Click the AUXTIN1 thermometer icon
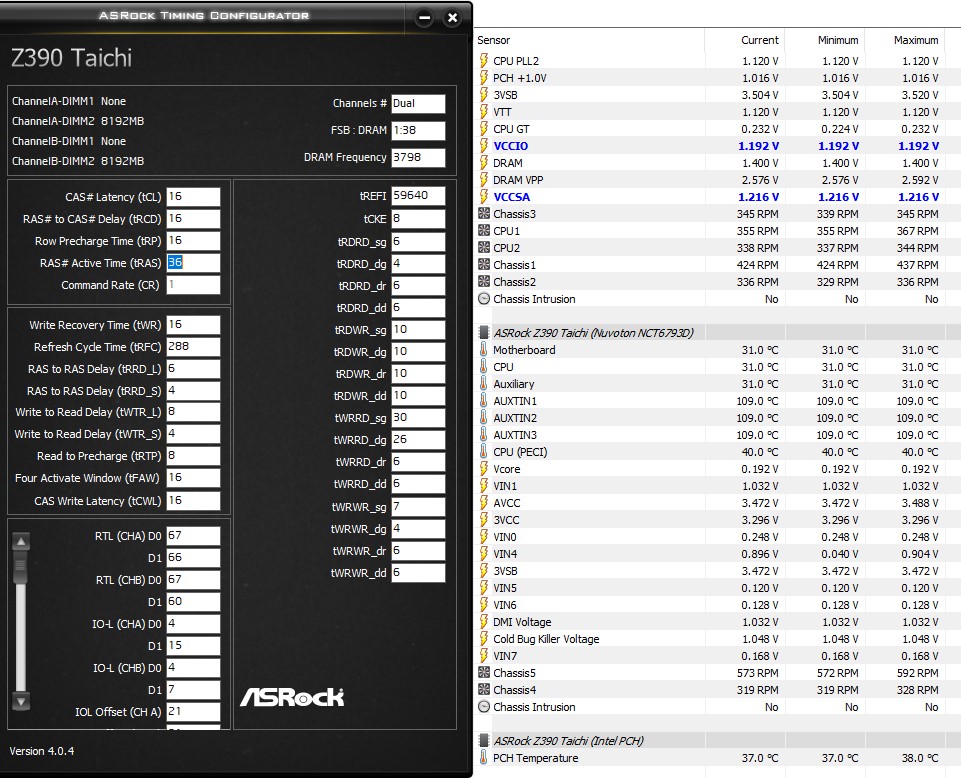Image resolution: width=961 pixels, height=778 pixels. 484,401
